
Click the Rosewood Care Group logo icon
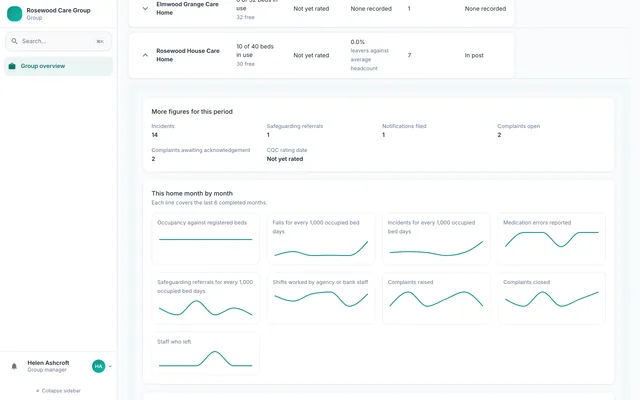click(x=15, y=13)
